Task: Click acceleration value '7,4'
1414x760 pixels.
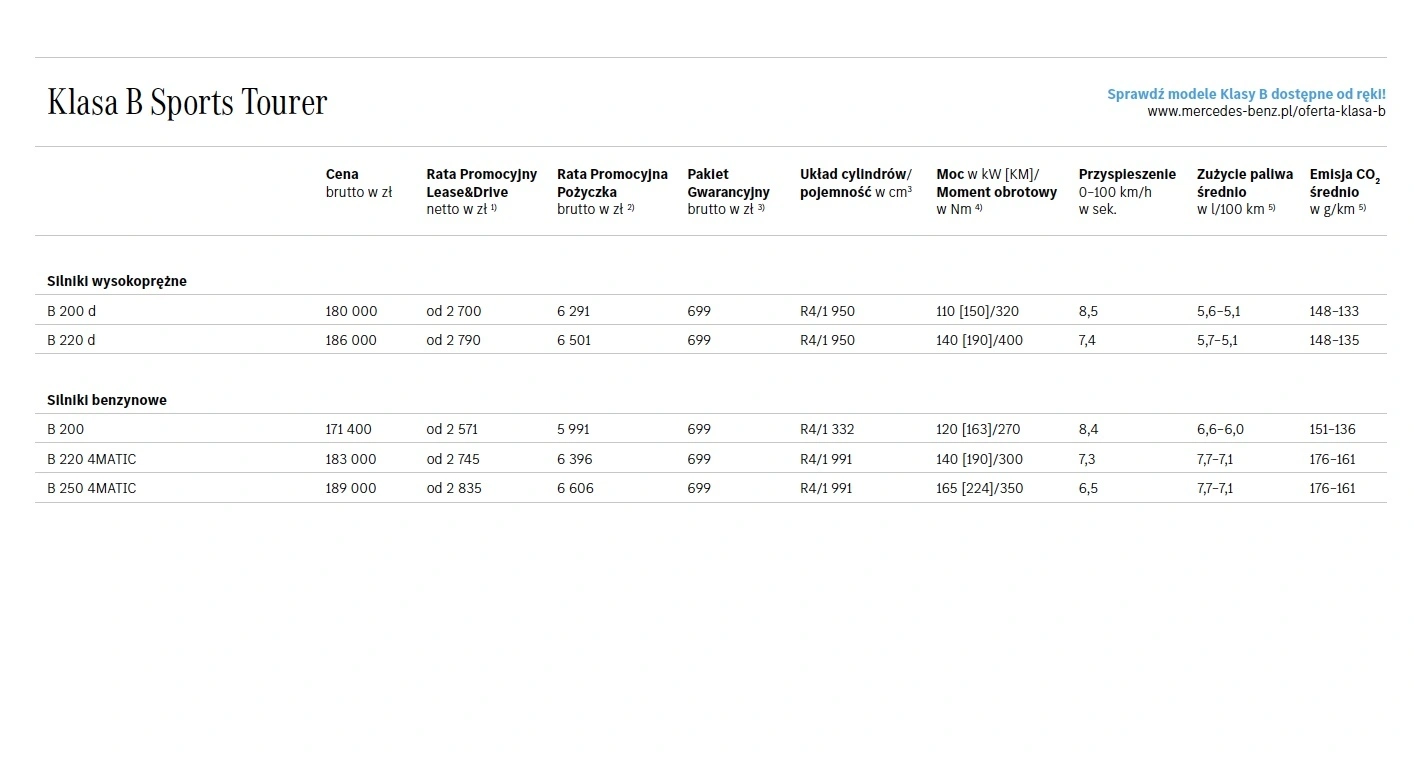Action: click(1087, 340)
